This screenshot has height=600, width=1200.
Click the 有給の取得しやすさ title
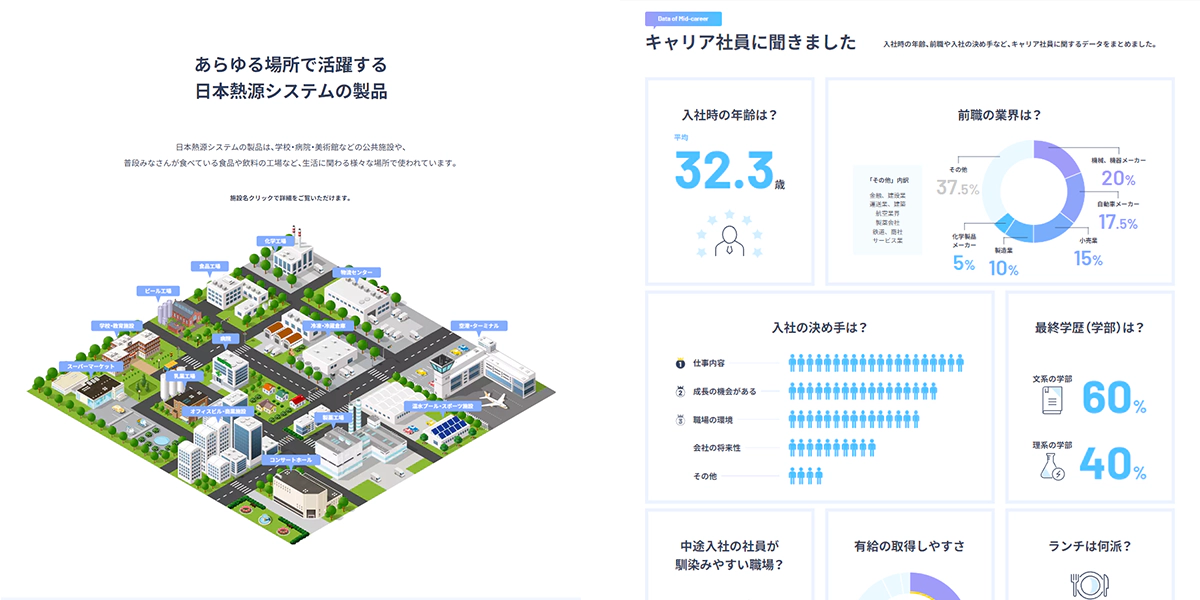coord(909,546)
